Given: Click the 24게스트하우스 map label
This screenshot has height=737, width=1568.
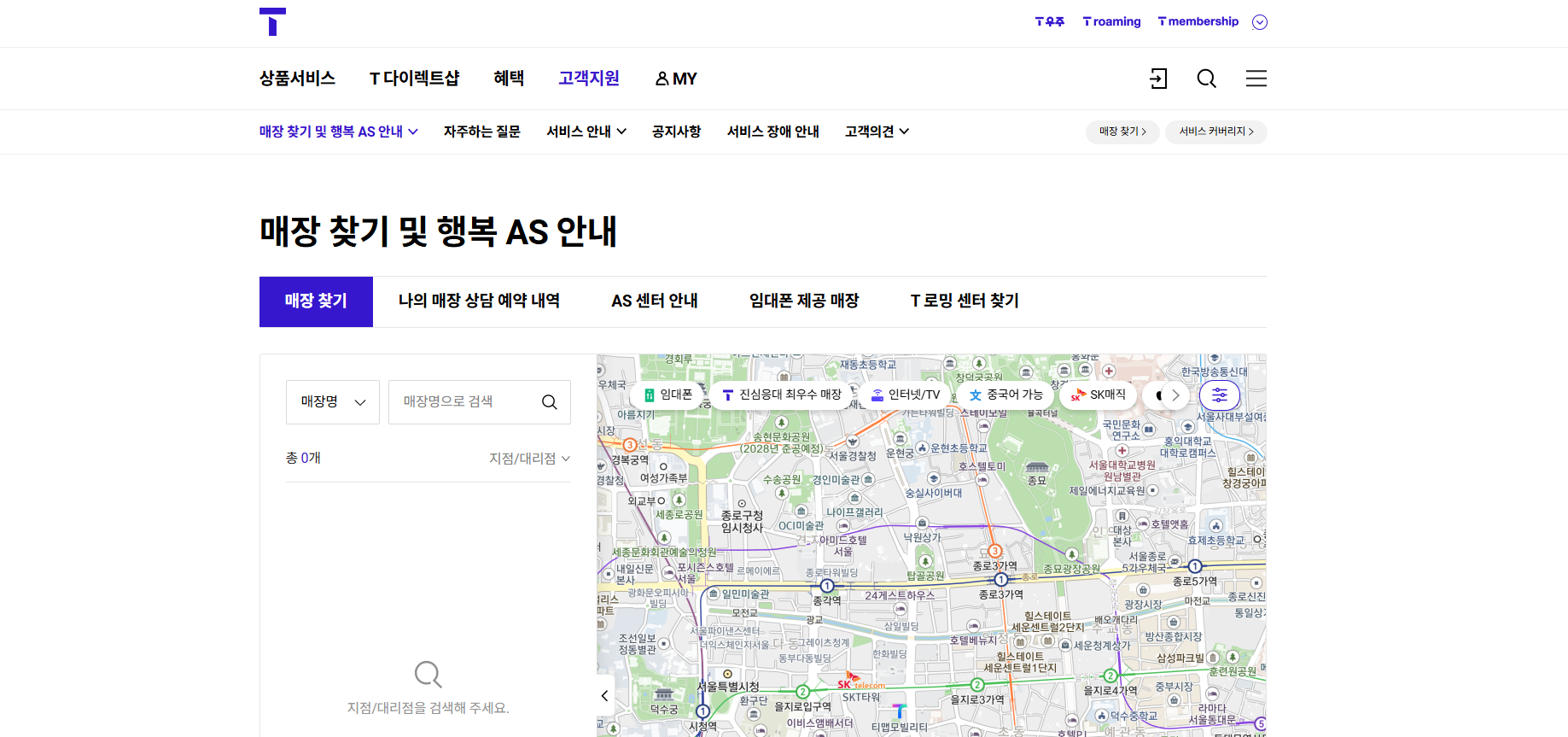Looking at the screenshot, I should click(900, 595).
